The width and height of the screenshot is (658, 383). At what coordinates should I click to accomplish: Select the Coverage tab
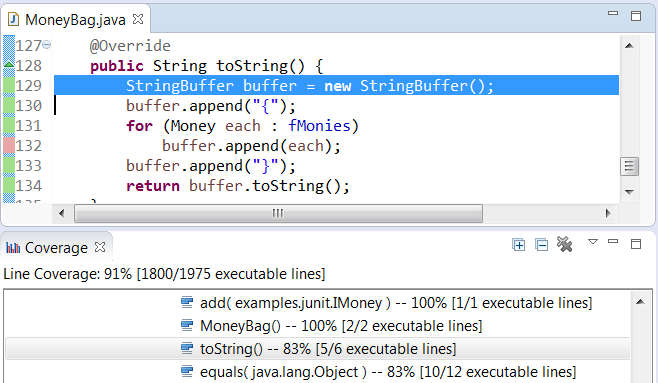pos(56,248)
